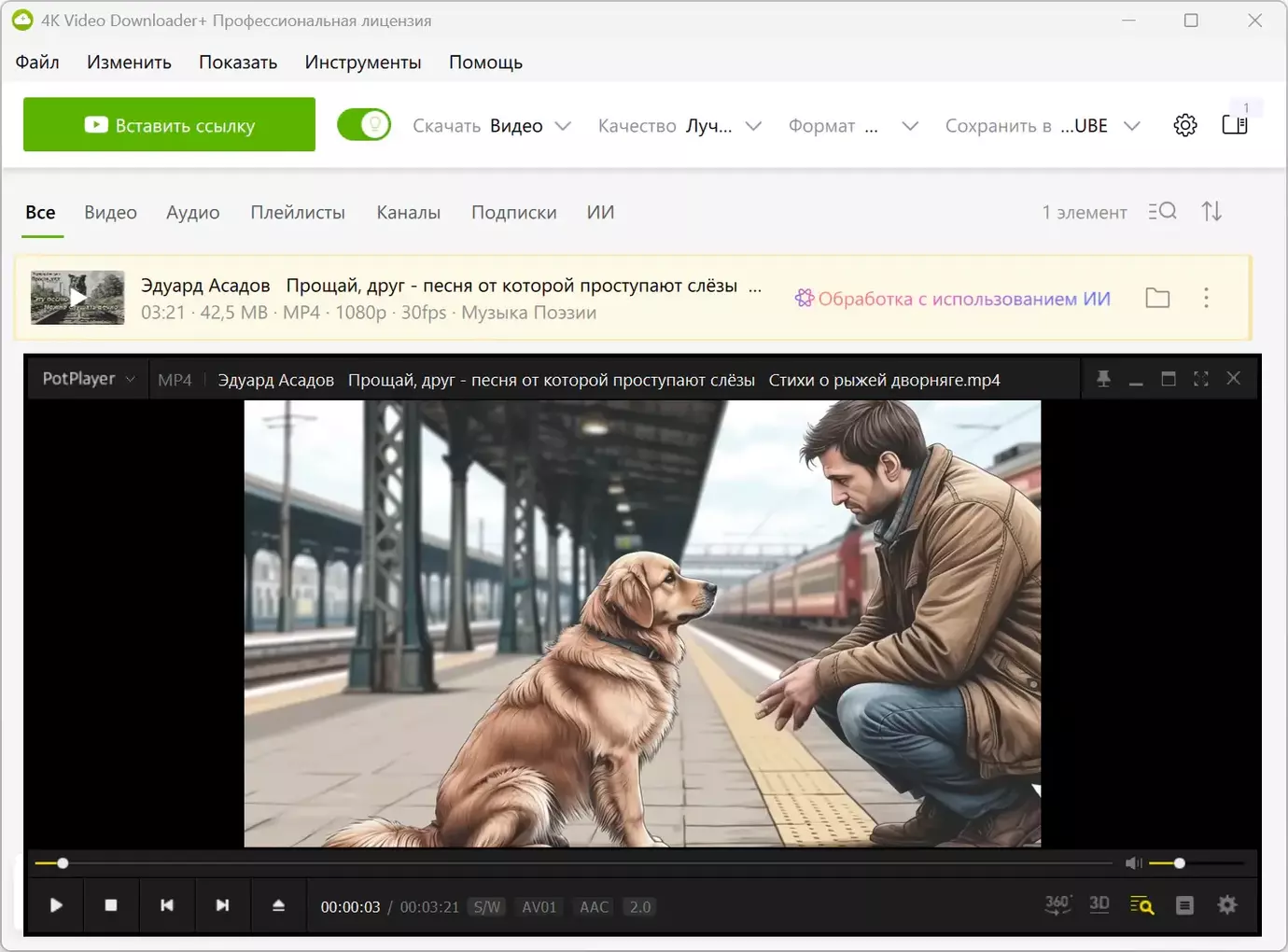This screenshot has height=952, width=1288.
Task: Toggle 3D video mode in PotPlayer
Action: tap(1099, 904)
